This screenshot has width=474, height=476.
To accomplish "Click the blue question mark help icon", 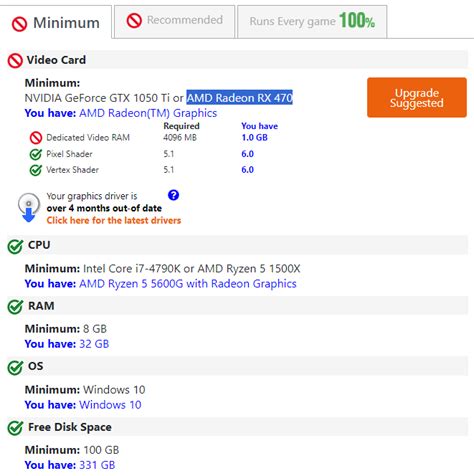I will coord(173,195).
